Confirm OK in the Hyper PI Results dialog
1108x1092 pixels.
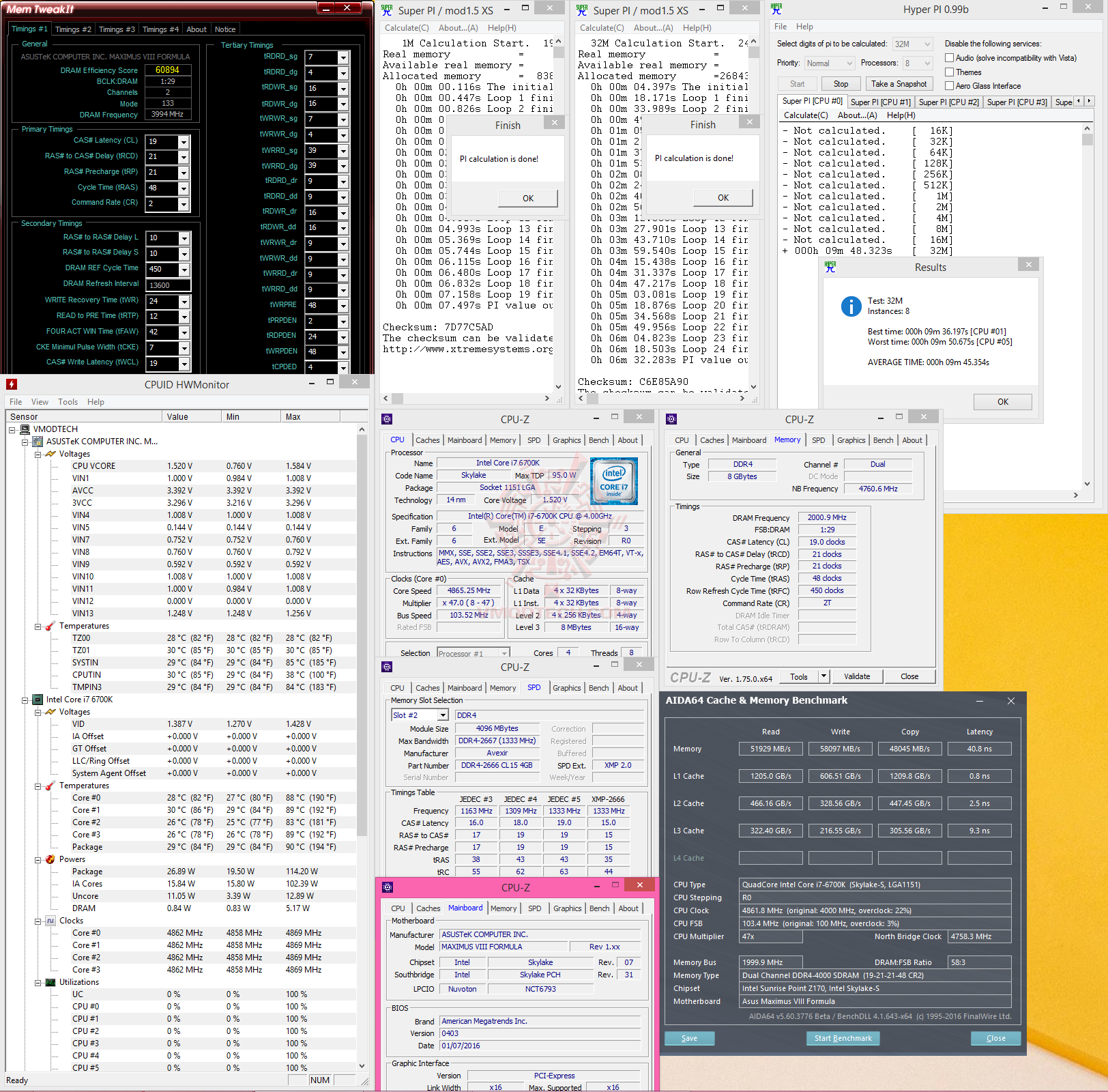point(1002,401)
